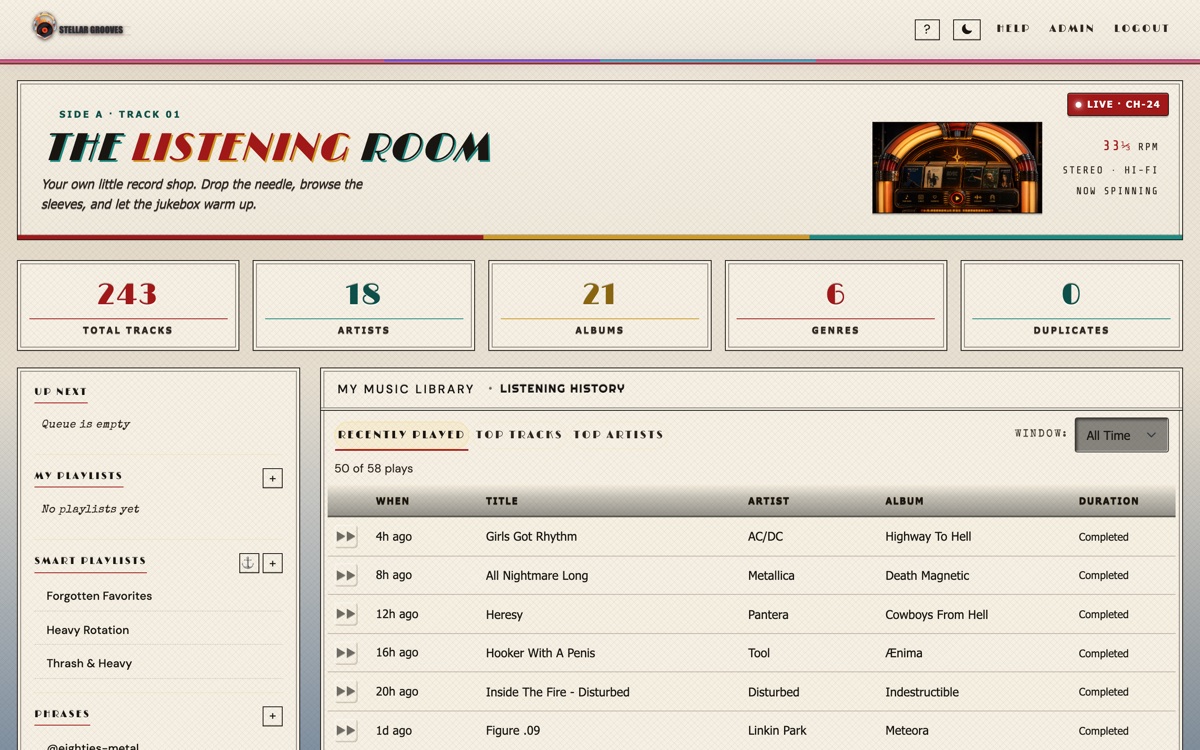Open Forgotten Favorites smart playlist
This screenshot has width=1200, height=750.
[x=99, y=596]
